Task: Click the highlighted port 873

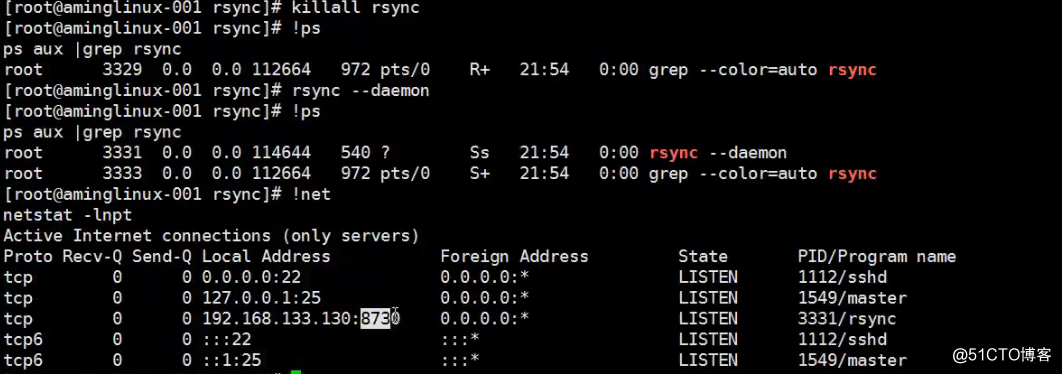Action: click(x=375, y=318)
